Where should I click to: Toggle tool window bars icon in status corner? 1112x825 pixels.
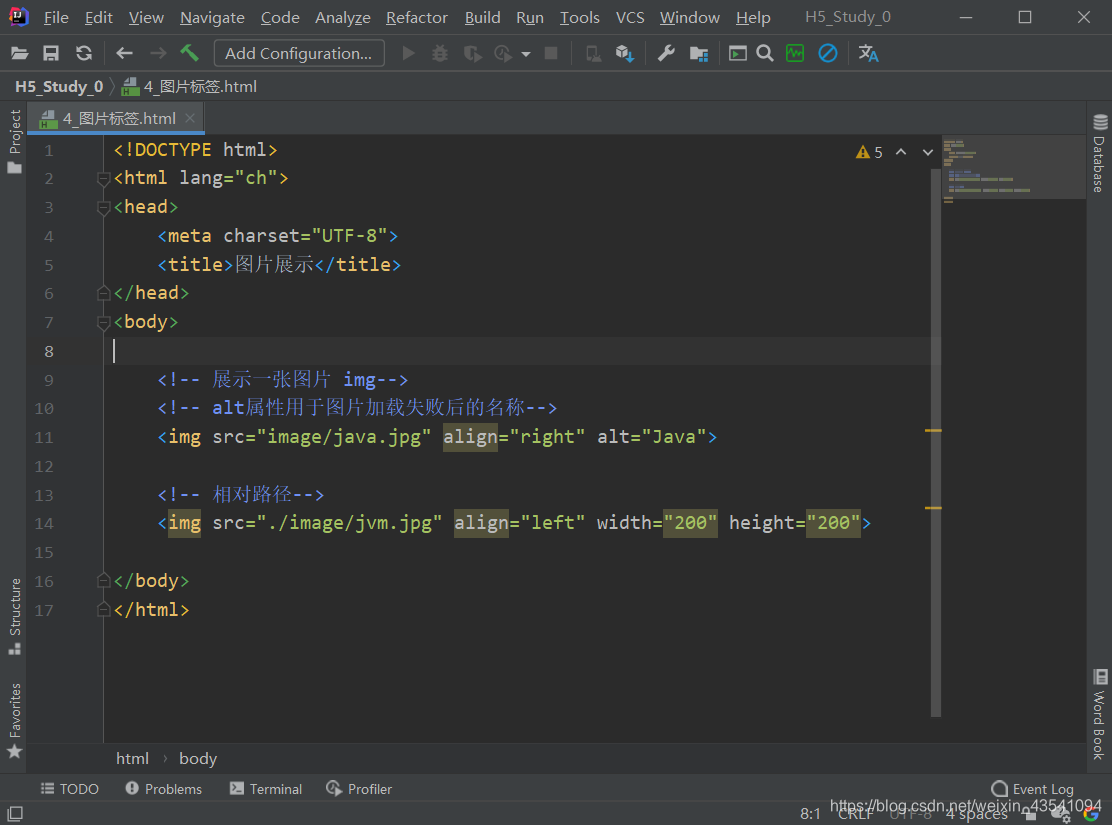pyautogui.click(x=15, y=813)
